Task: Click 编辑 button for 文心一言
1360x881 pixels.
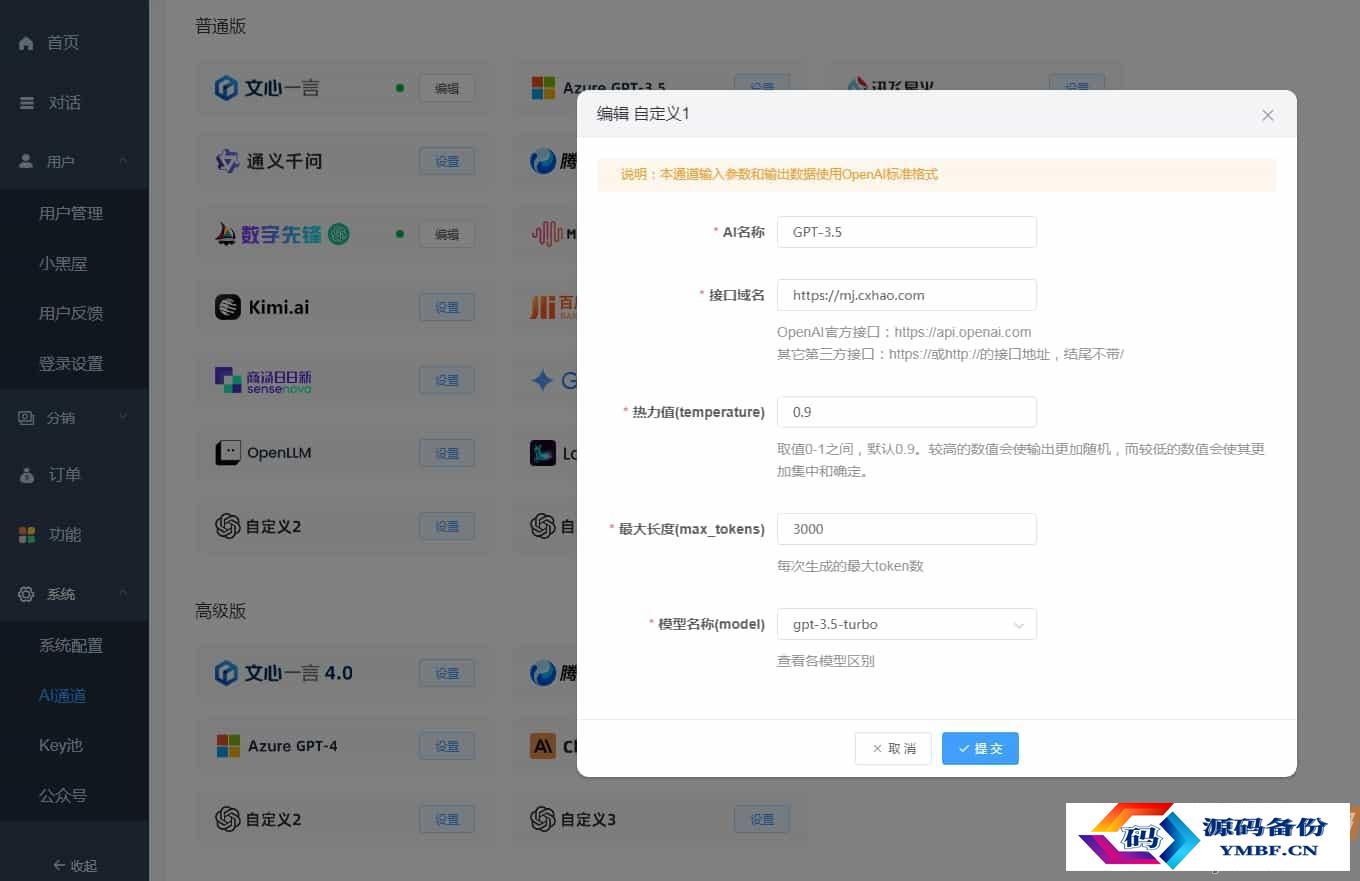Action: (447, 88)
